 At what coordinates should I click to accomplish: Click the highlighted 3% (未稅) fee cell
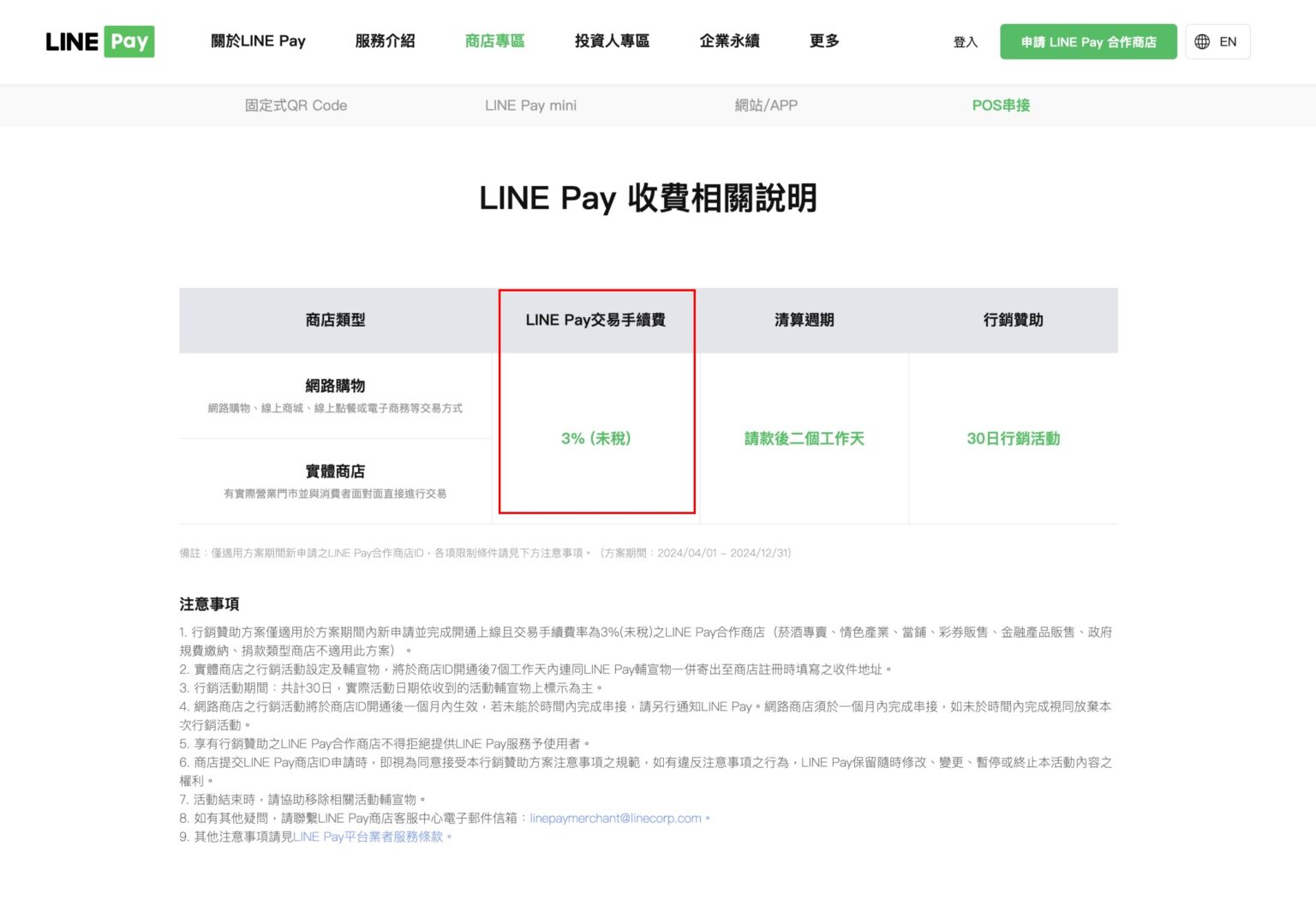coord(596,438)
